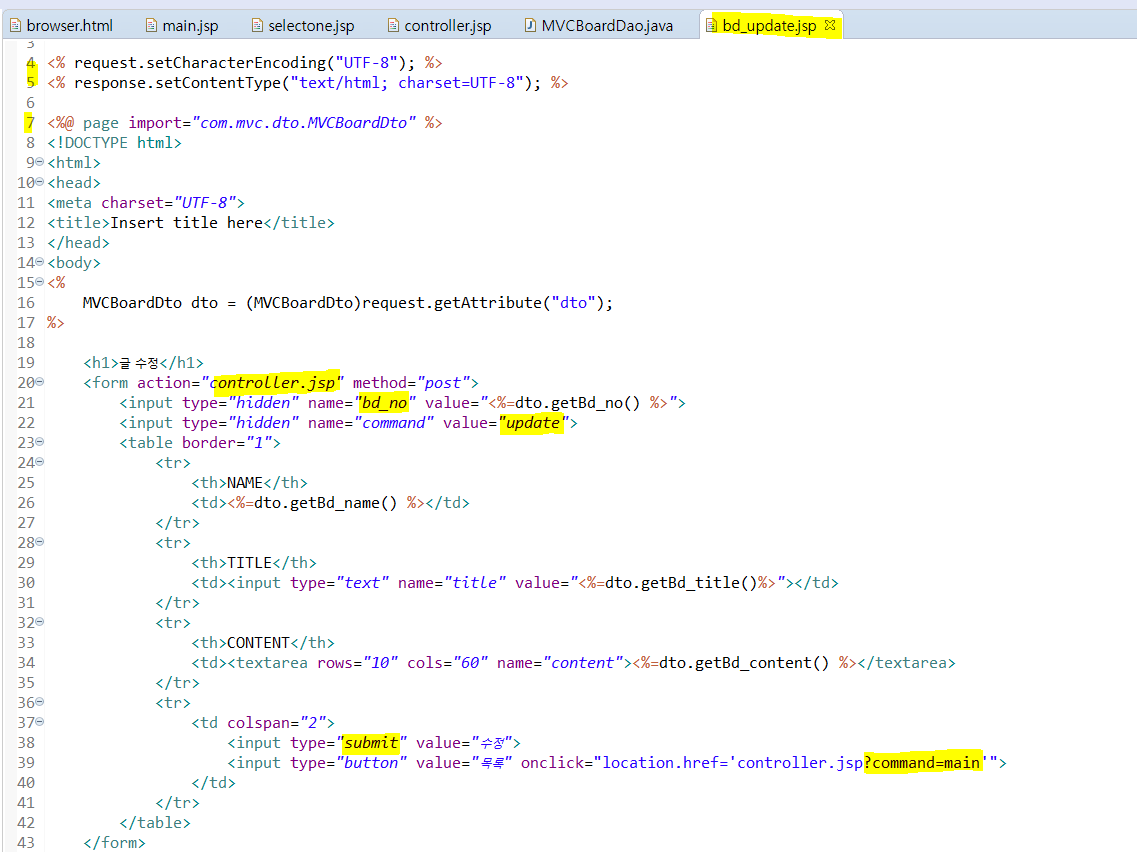Click the NAME table header text
Screen dimensions: 1137x852
[244, 483]
